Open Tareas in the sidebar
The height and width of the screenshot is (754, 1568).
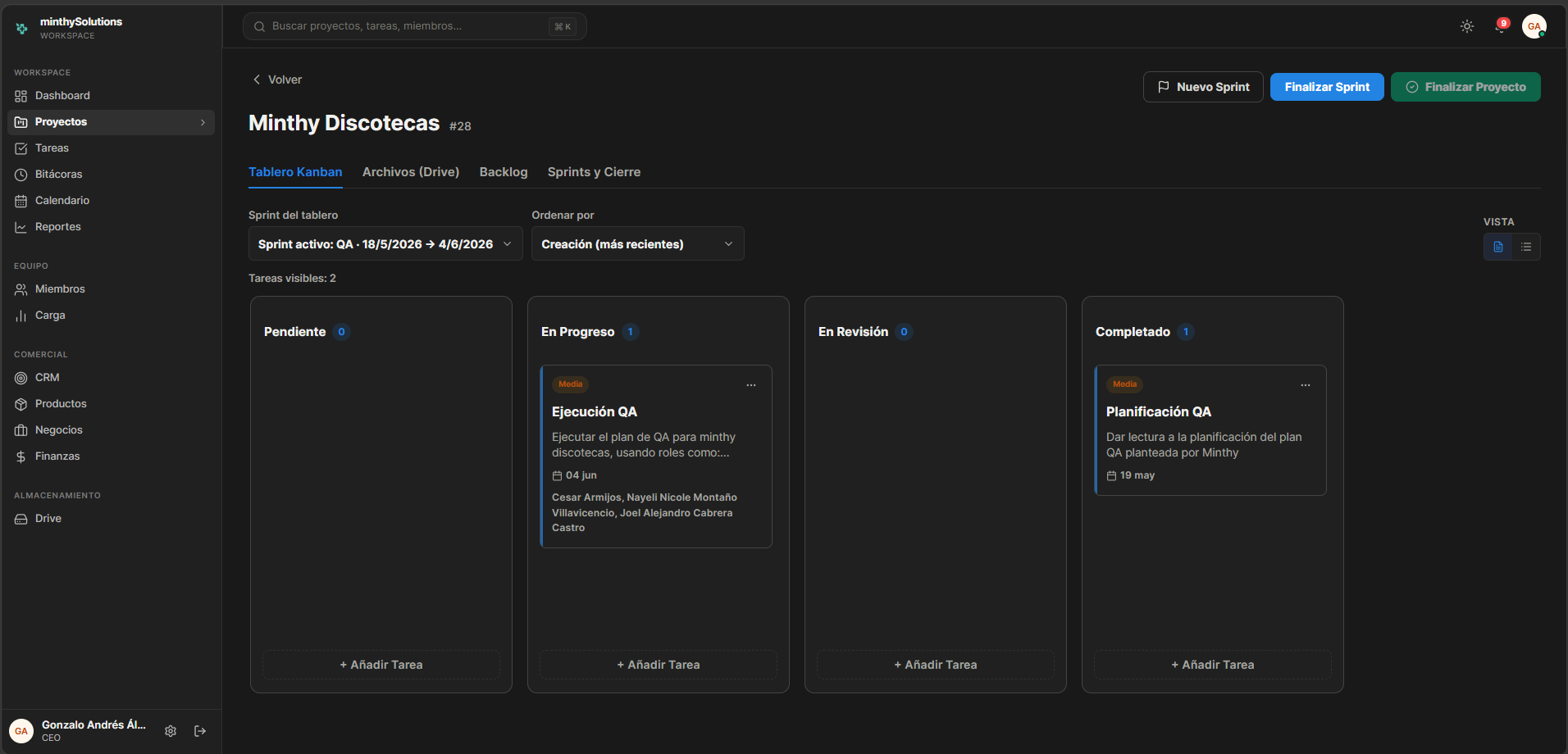pyautogui.click(x=111, y=148)
